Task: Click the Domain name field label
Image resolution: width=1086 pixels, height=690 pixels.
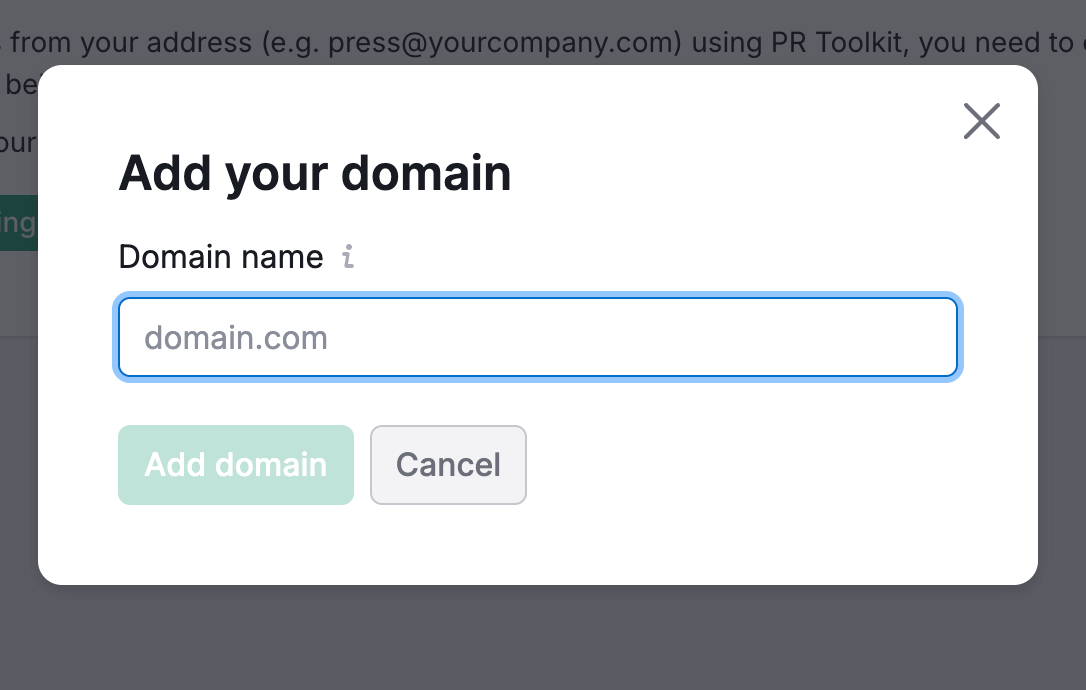Action: point(220,257)
